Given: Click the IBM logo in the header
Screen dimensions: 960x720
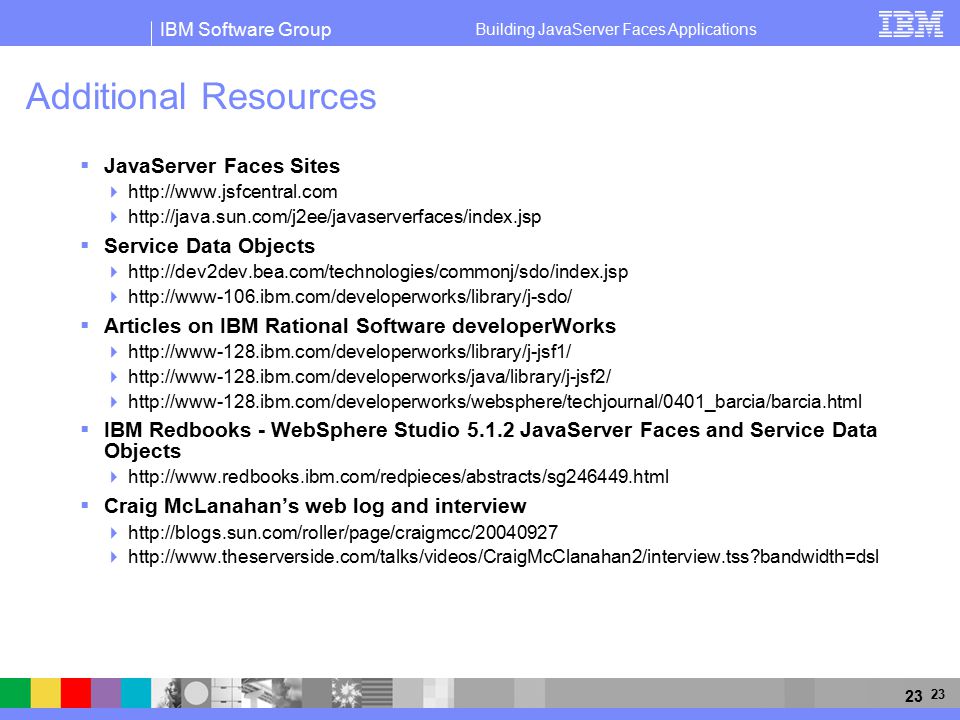Looking at the screenshot, I should 910,24.
